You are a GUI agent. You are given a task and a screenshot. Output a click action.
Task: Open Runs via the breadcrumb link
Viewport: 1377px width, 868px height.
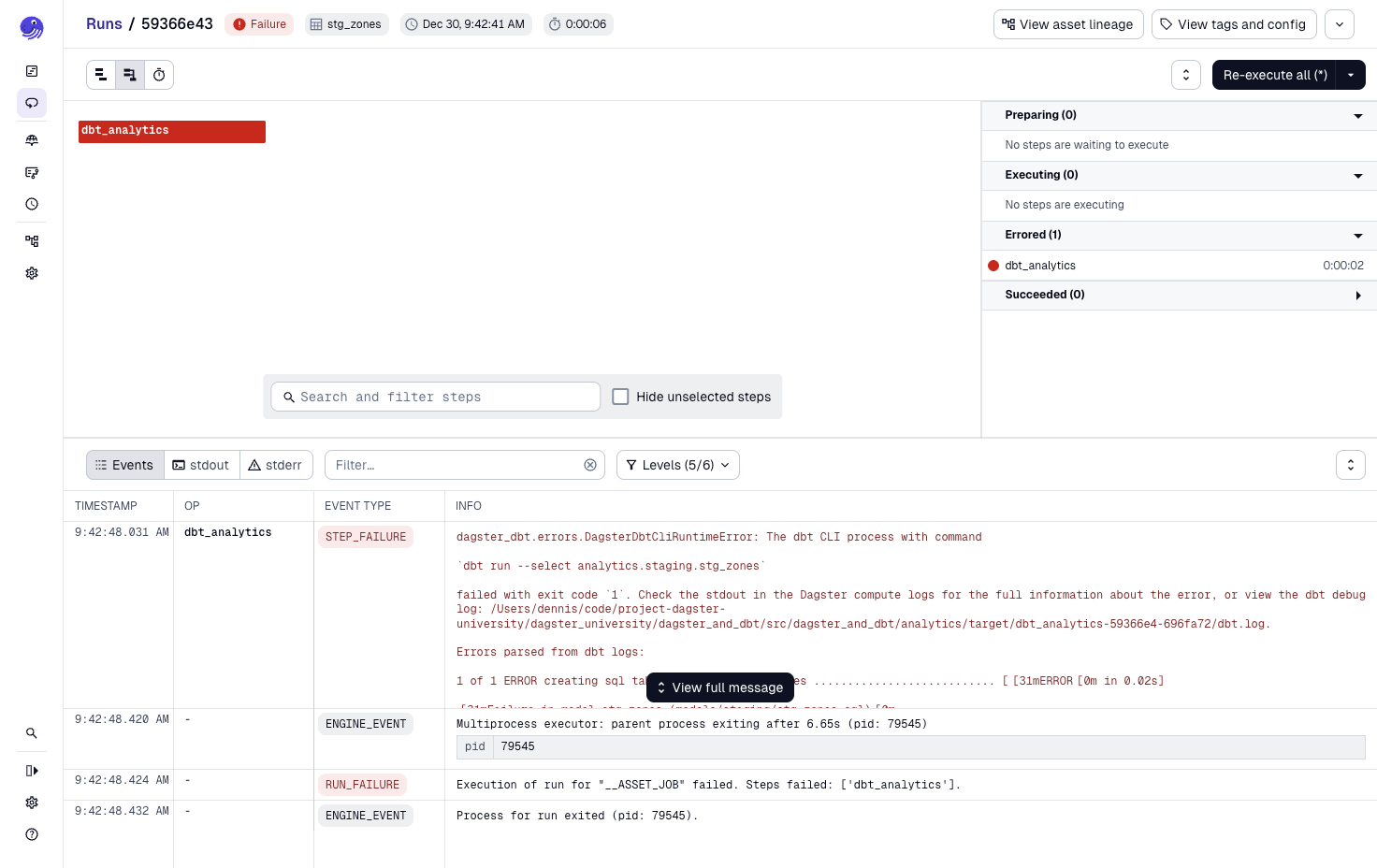pyautogui.click(x=104, y=23)
